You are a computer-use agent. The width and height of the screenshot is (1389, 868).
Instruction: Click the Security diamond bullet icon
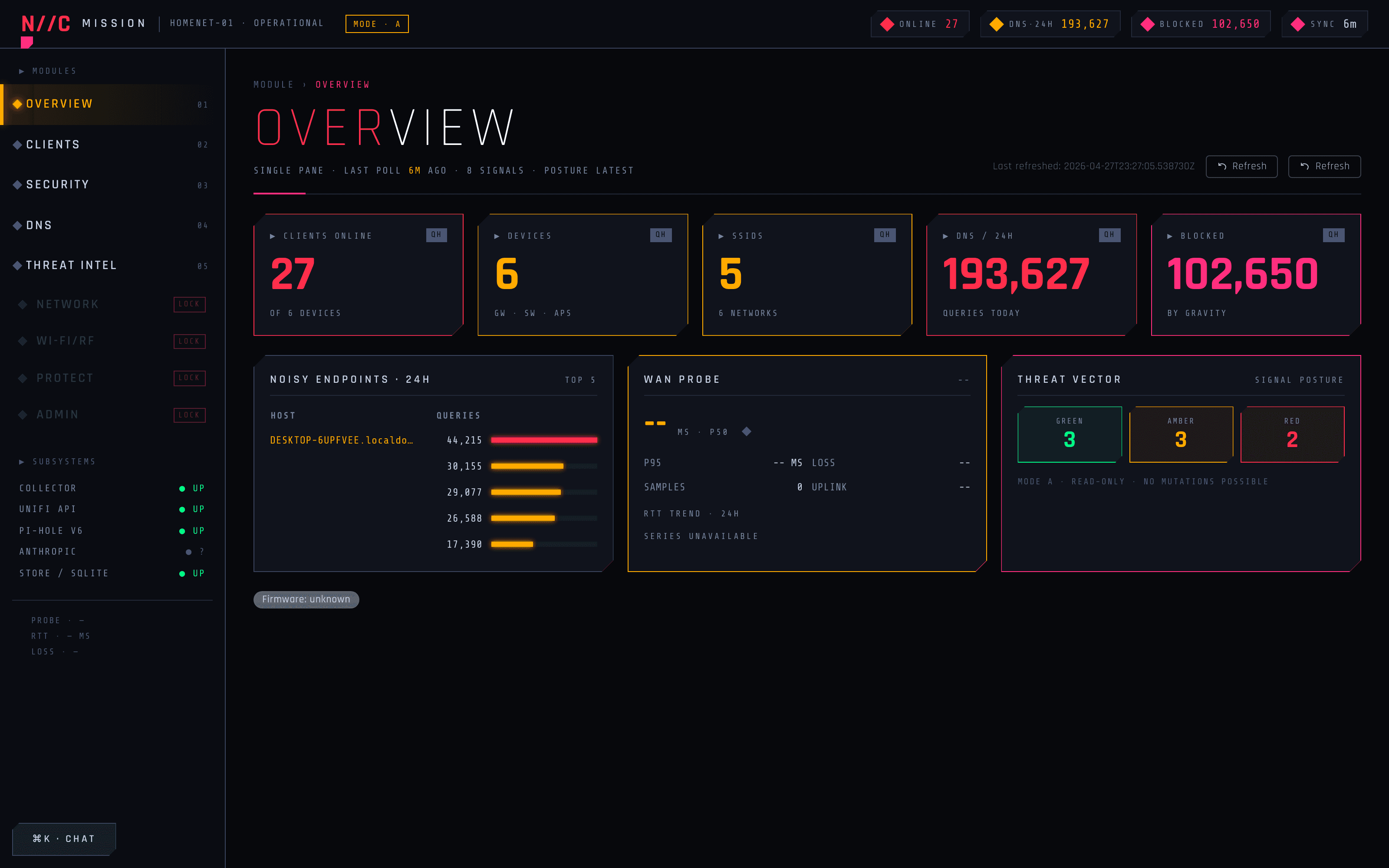pos(17,185)
